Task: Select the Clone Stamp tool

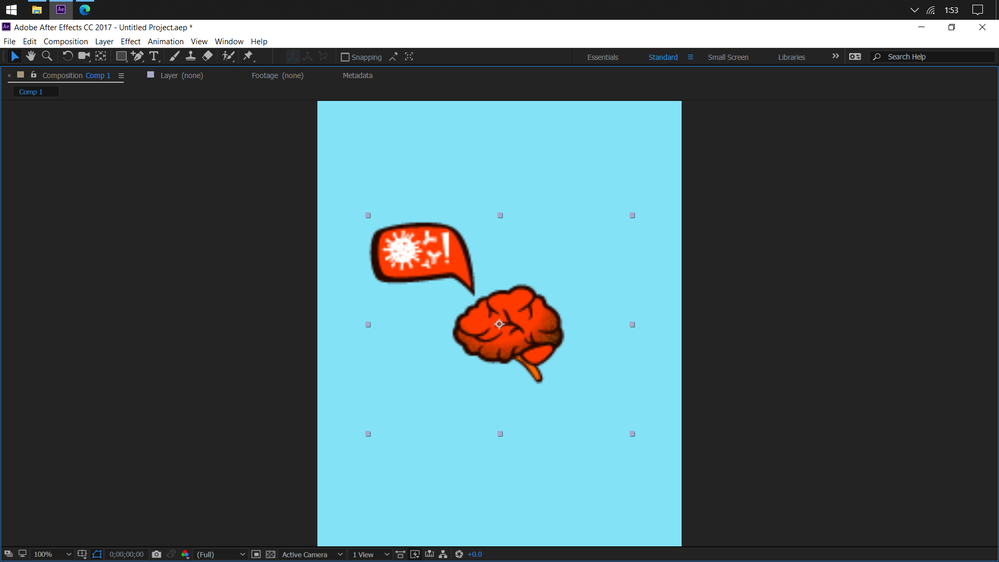Action: (190, 57)
